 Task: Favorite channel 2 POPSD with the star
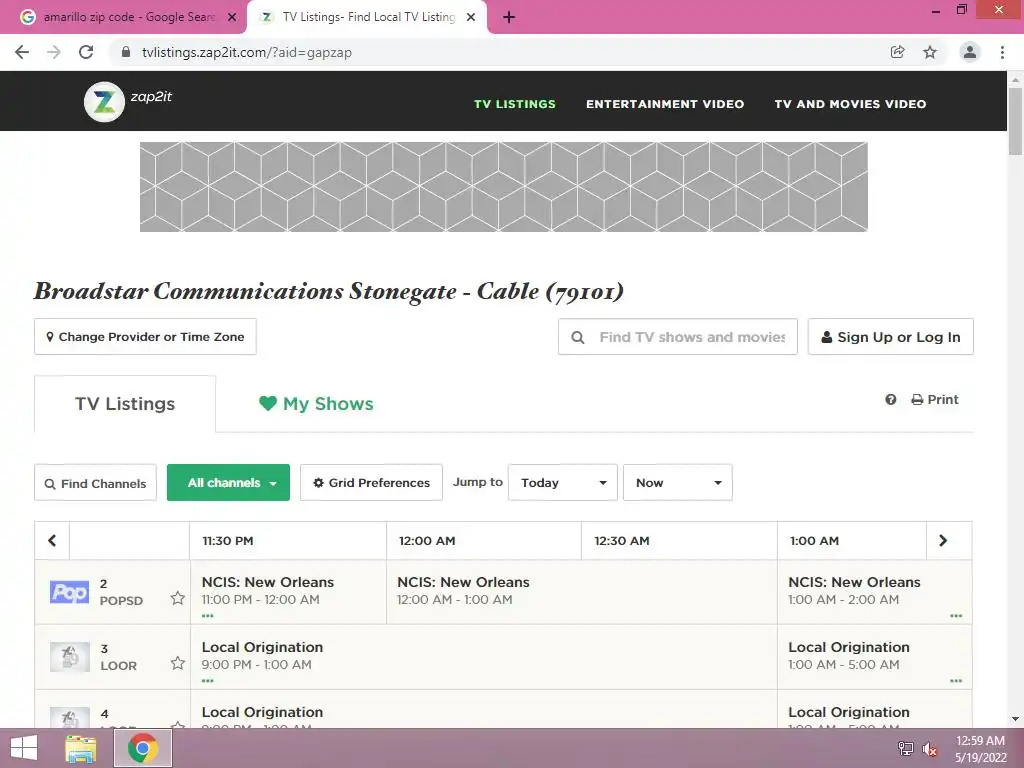[x=178, y=598]
